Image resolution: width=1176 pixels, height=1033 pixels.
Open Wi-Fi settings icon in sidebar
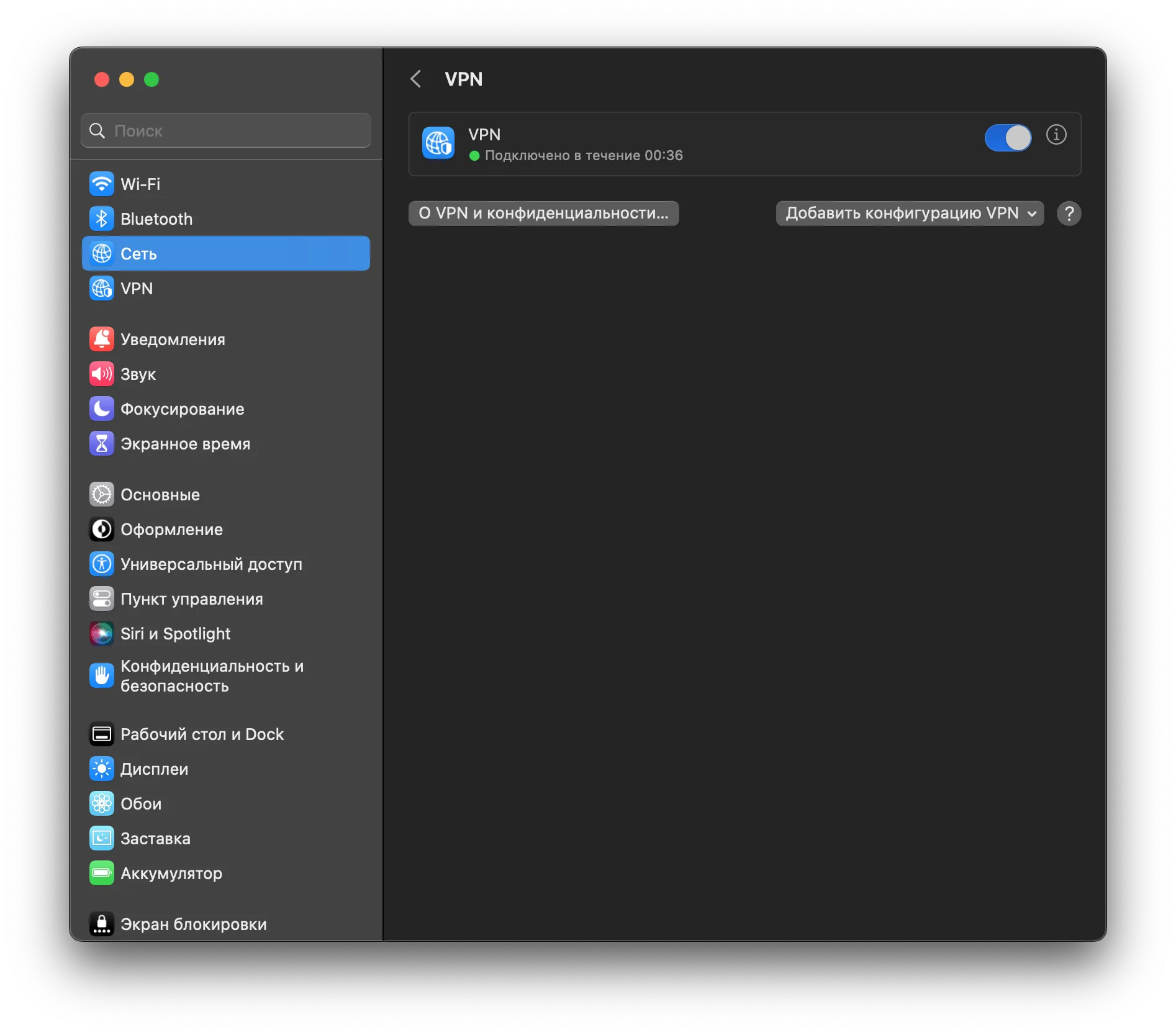click(x=102, y=184)
